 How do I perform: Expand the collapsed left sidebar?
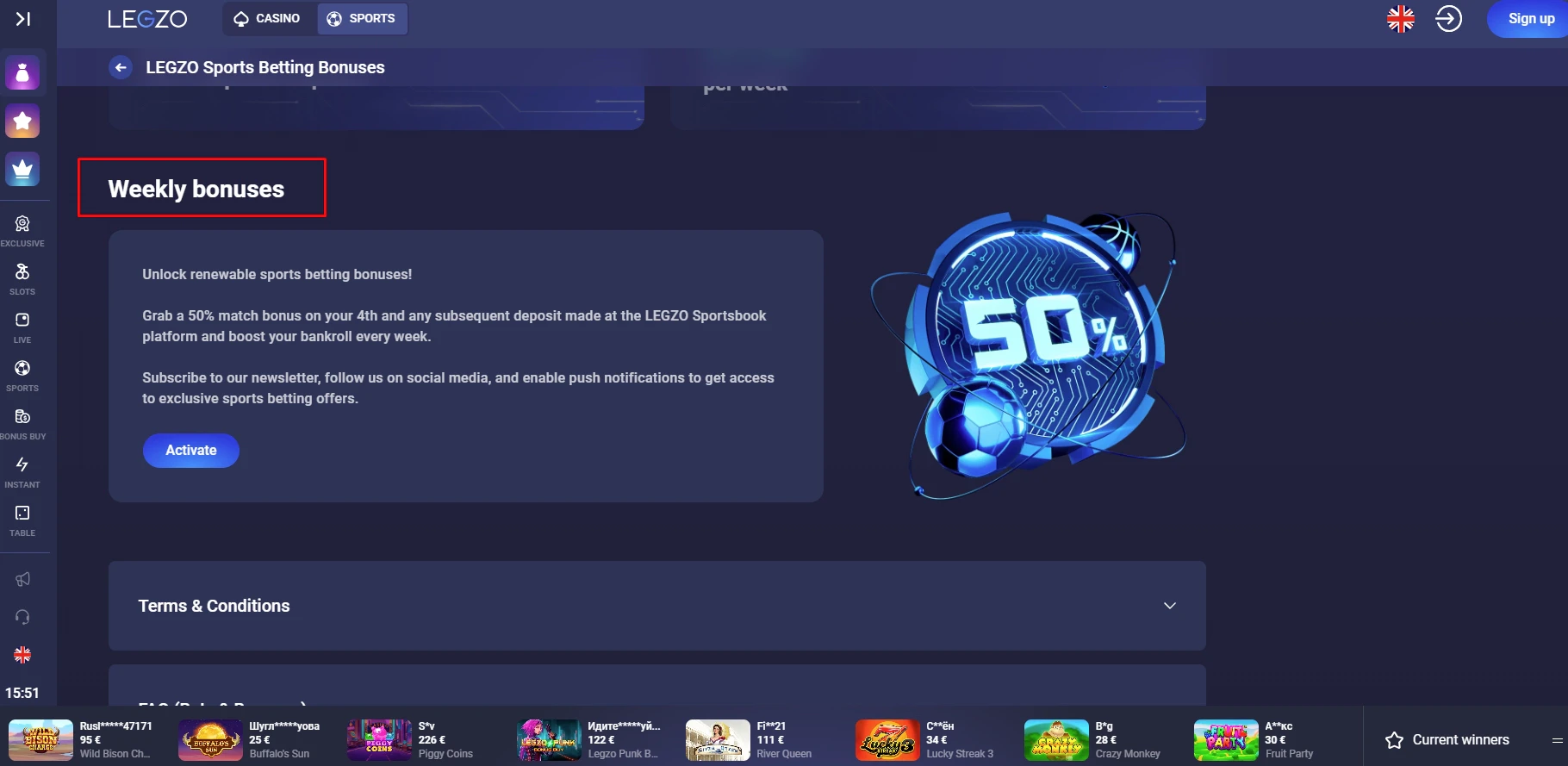tap(23, 18)
